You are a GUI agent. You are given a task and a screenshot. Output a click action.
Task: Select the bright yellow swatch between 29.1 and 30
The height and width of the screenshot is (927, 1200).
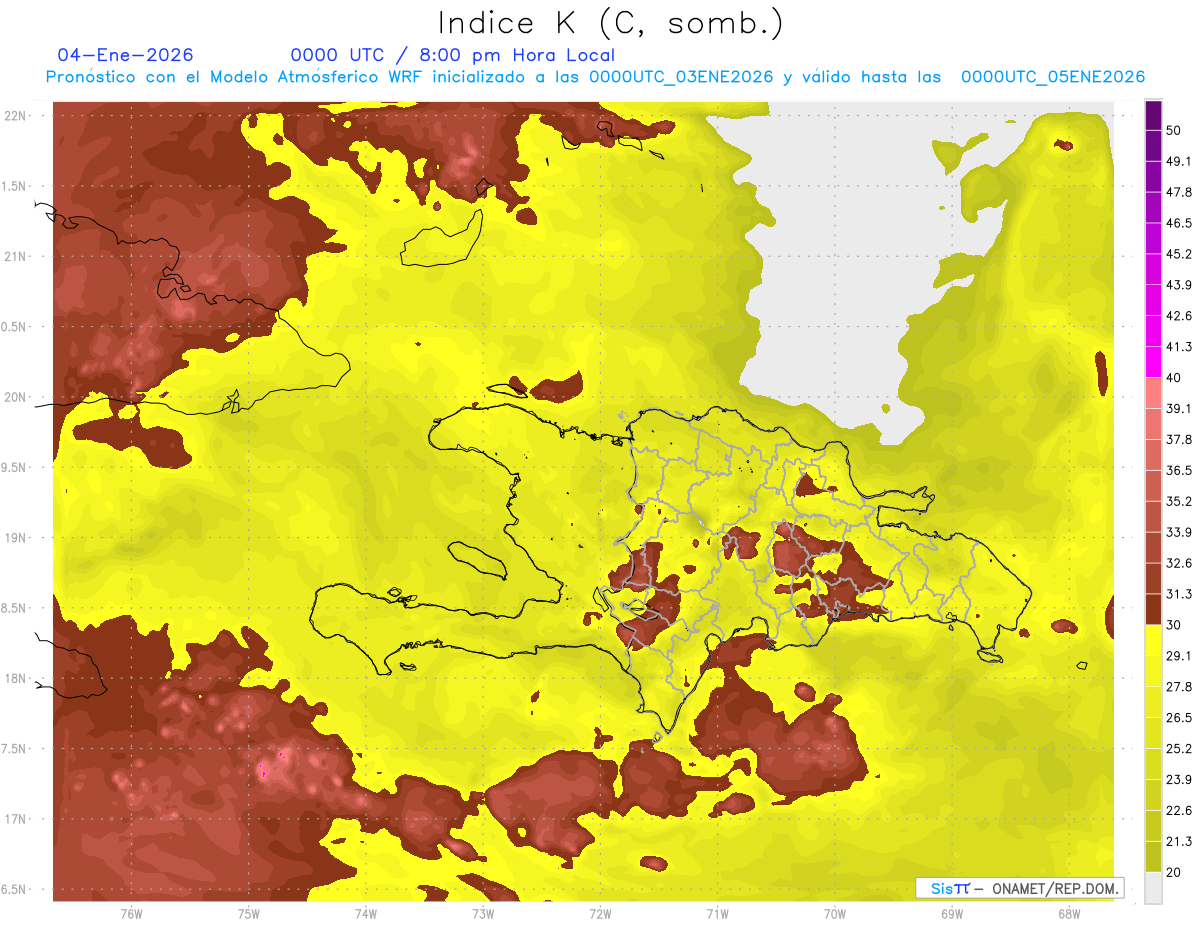1154,640
